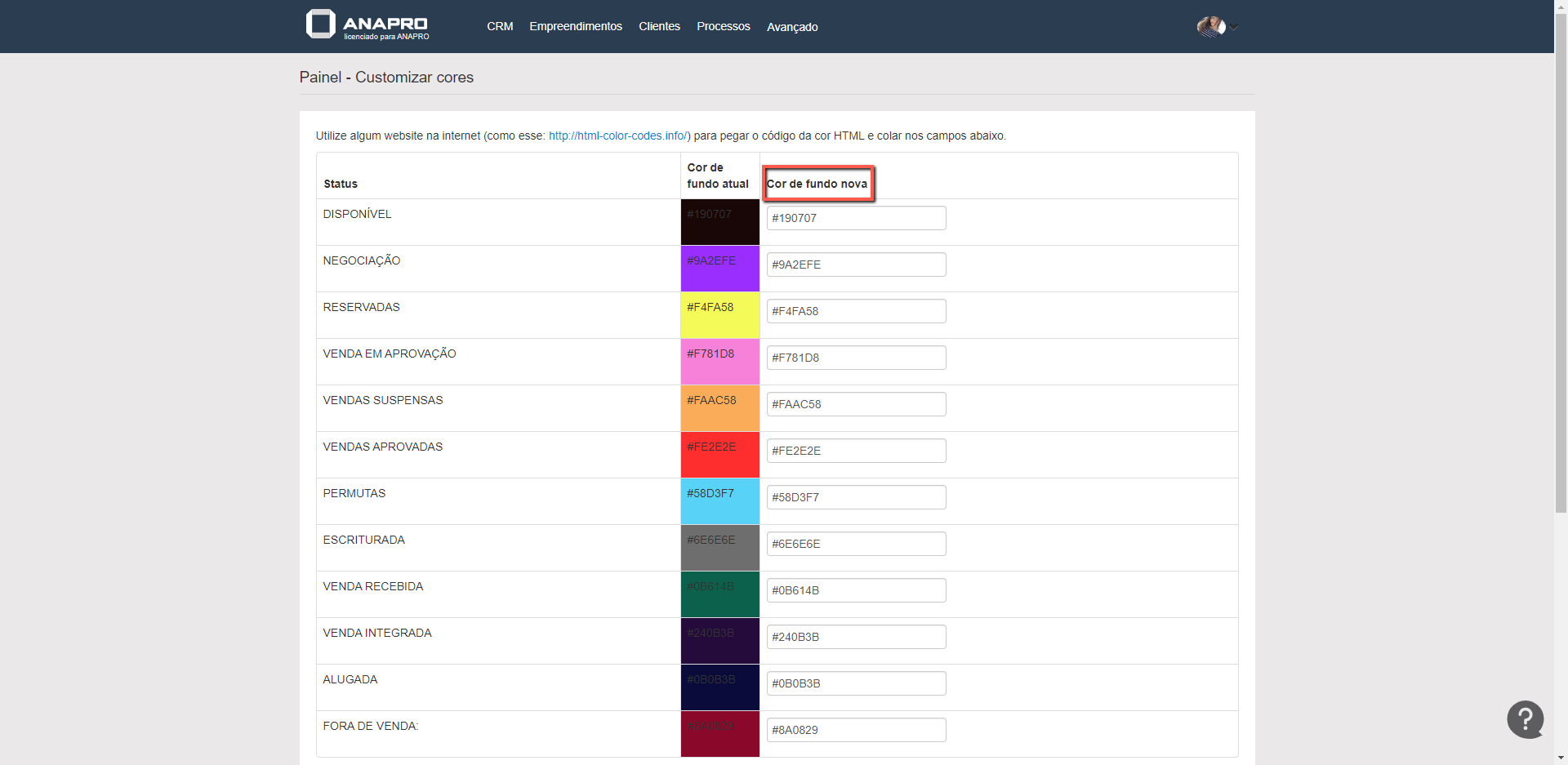Click the user profile avatar
The width and height of the screenshot is (1568, 765).
pos(1210,27)
